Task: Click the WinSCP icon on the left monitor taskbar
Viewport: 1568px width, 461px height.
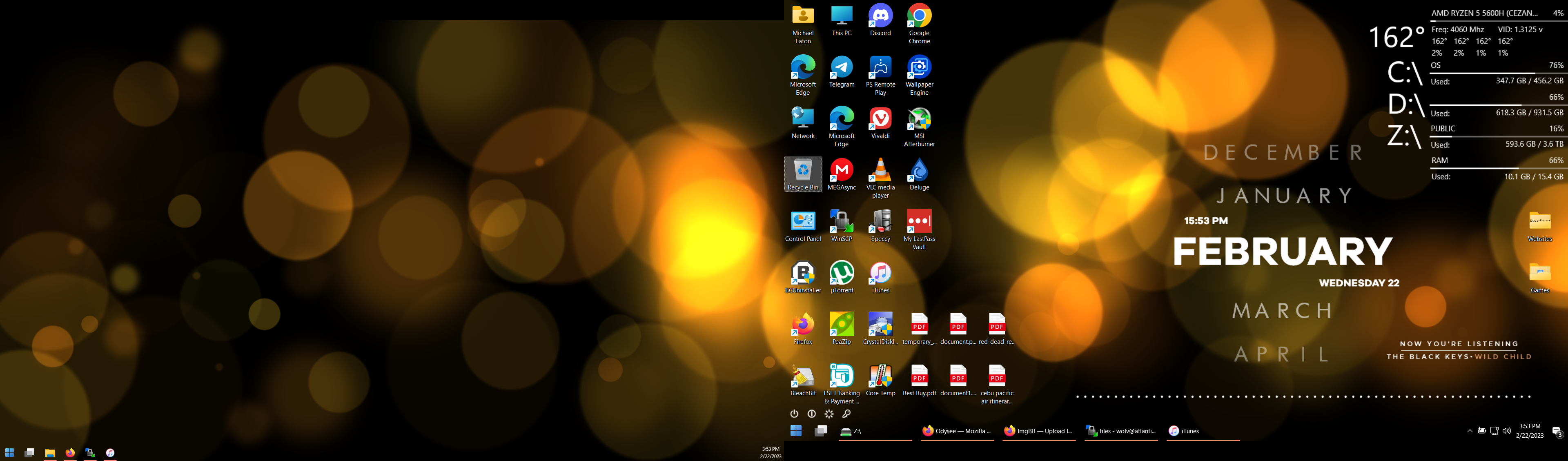Action: click(90, 452)
